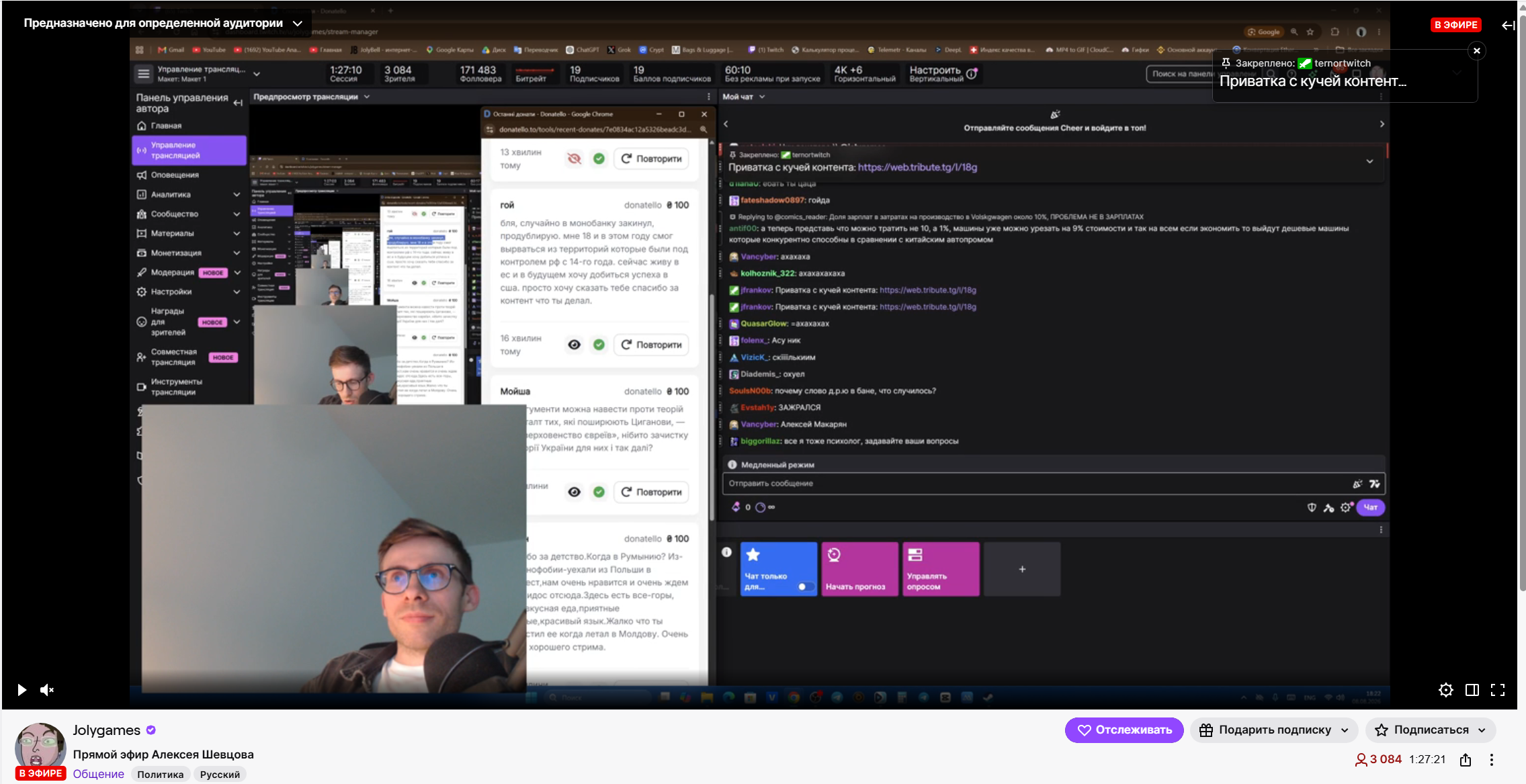Open the Jolygames channel avatar
The width and height of the screenshot is (1526, 784).
(x=40, y=748)
